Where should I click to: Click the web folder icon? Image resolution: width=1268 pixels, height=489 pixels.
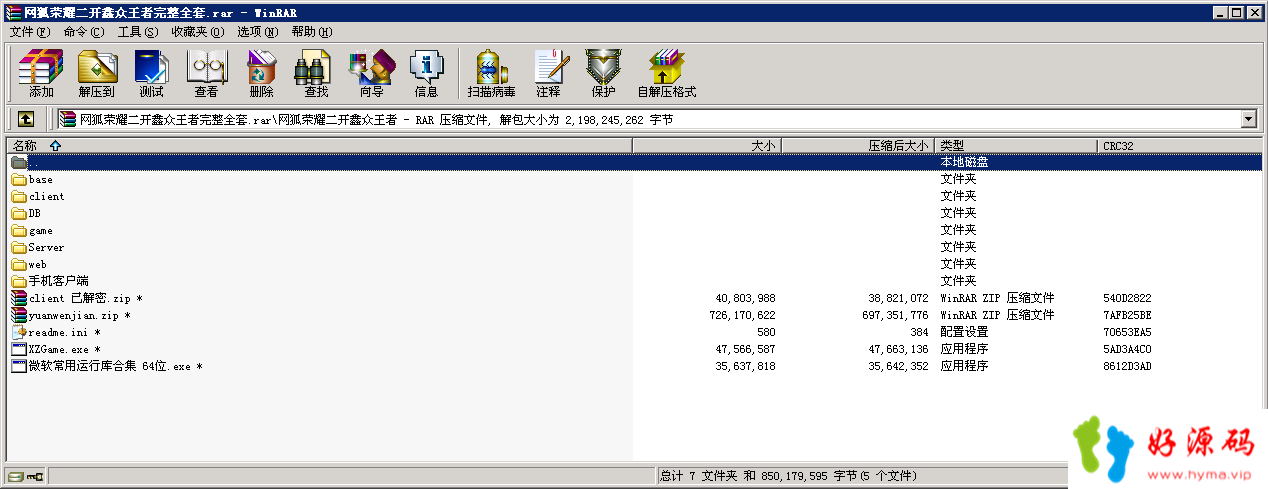click(19, 265)
